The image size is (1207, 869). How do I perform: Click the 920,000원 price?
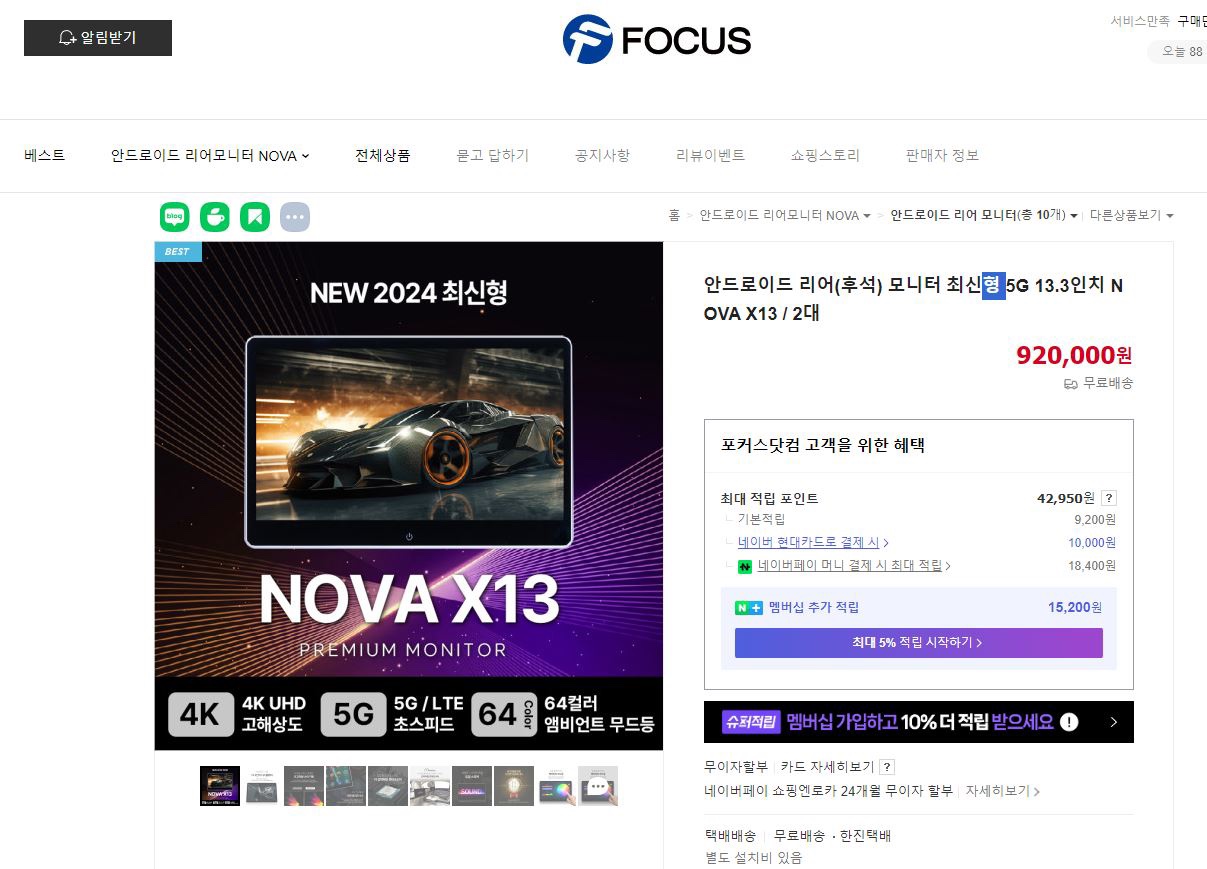click(x=1074, y=355)
